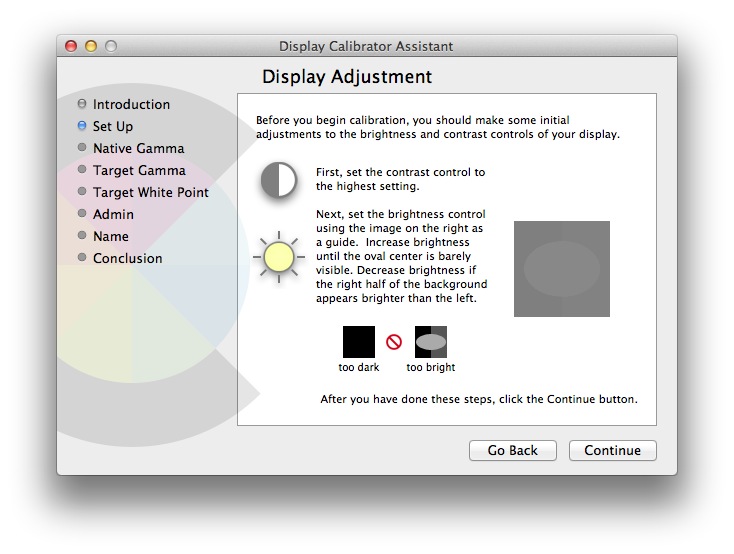Select the Conclusion step
Screen dimensions: 734x554
coord(127,259)
